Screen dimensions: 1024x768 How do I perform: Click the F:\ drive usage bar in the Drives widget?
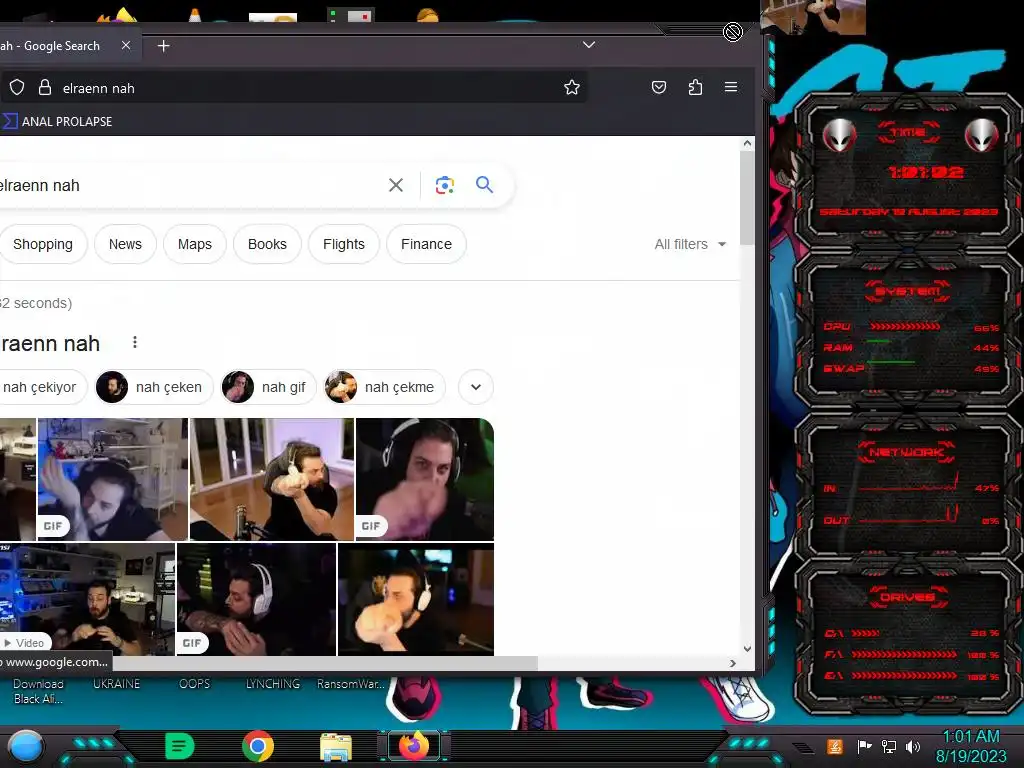pyautogui.click(x=904, y=654)
